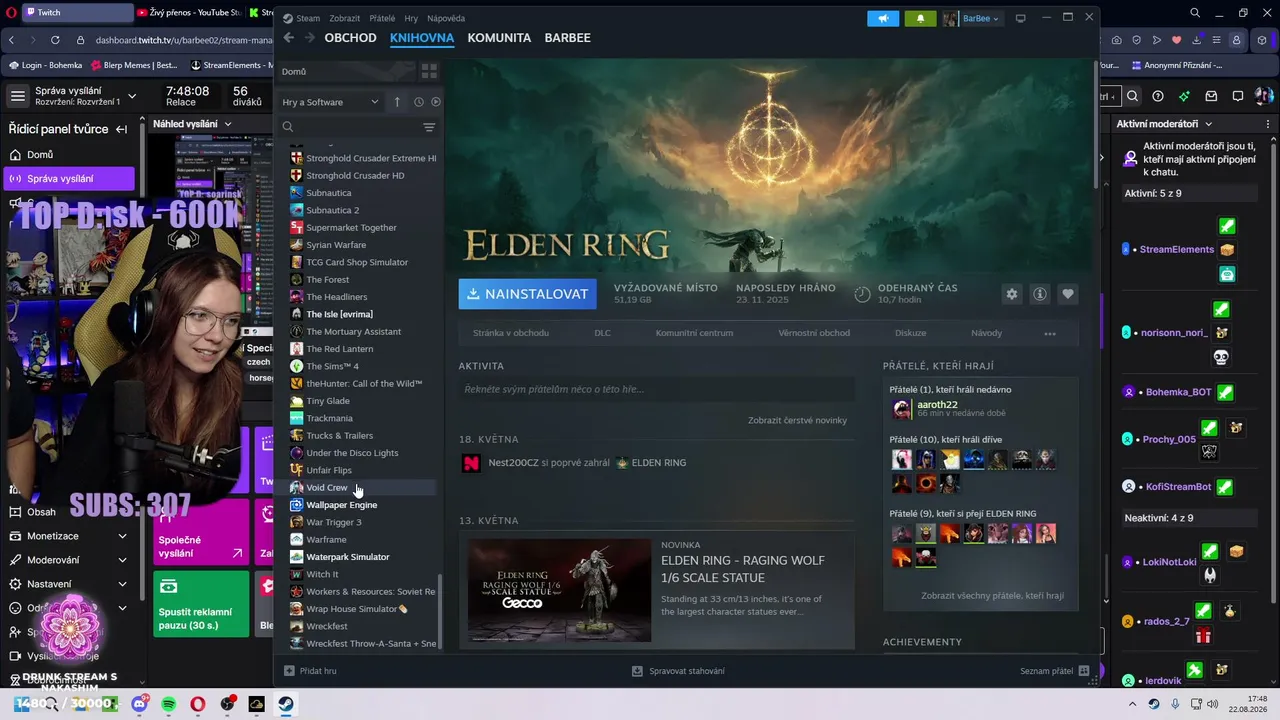Click Zobrazit čerstvé novinky link
The width and height of the screenshot is (1280, 720).
point(797,420)
